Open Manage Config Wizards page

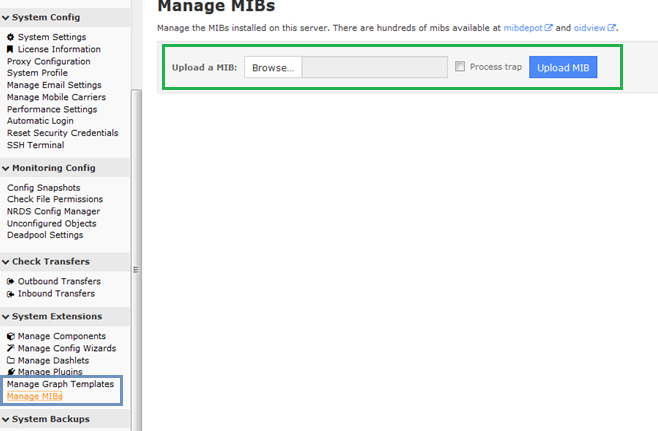(67, 348)
